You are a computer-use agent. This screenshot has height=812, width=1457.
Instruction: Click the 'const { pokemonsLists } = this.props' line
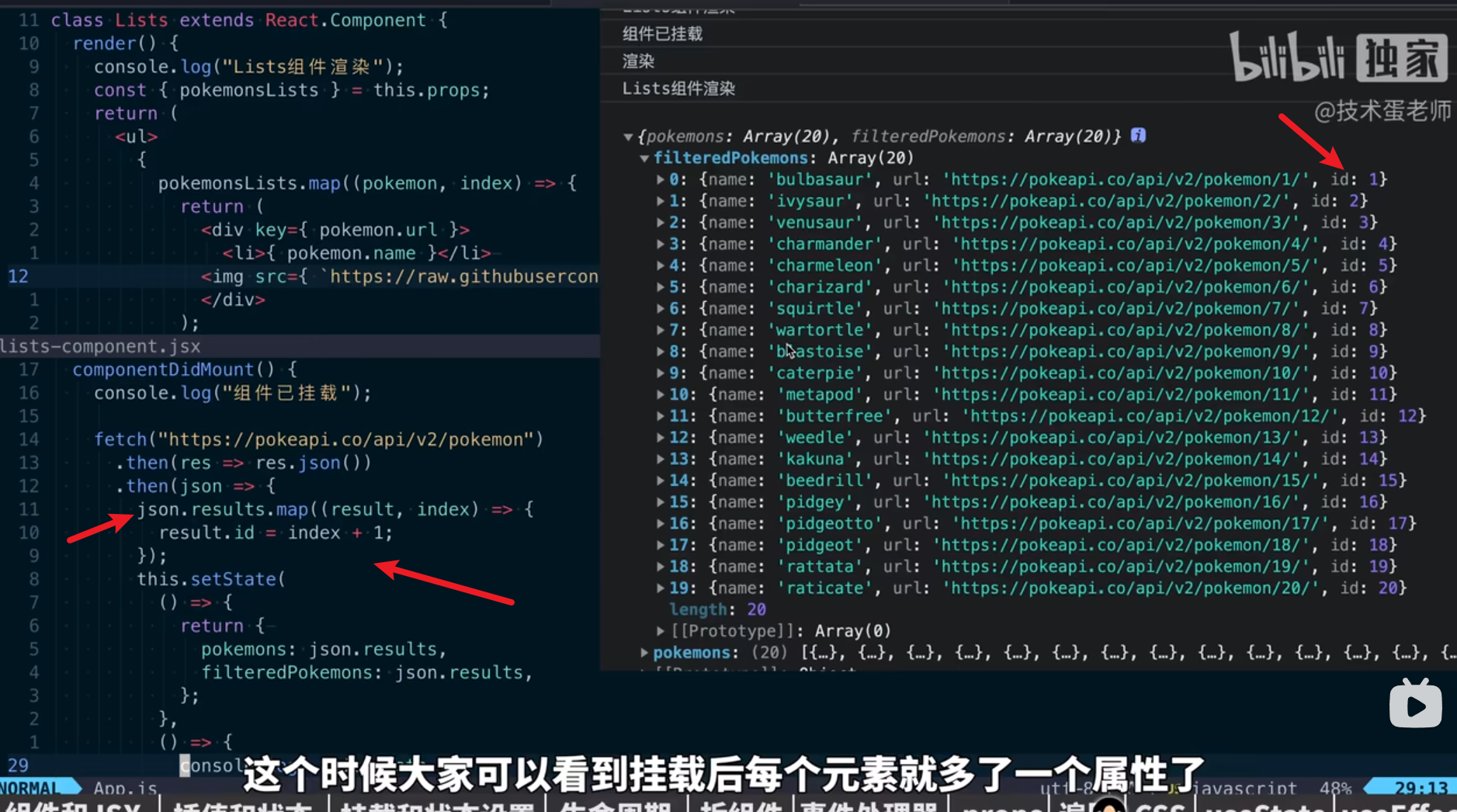tap(292, 90)
